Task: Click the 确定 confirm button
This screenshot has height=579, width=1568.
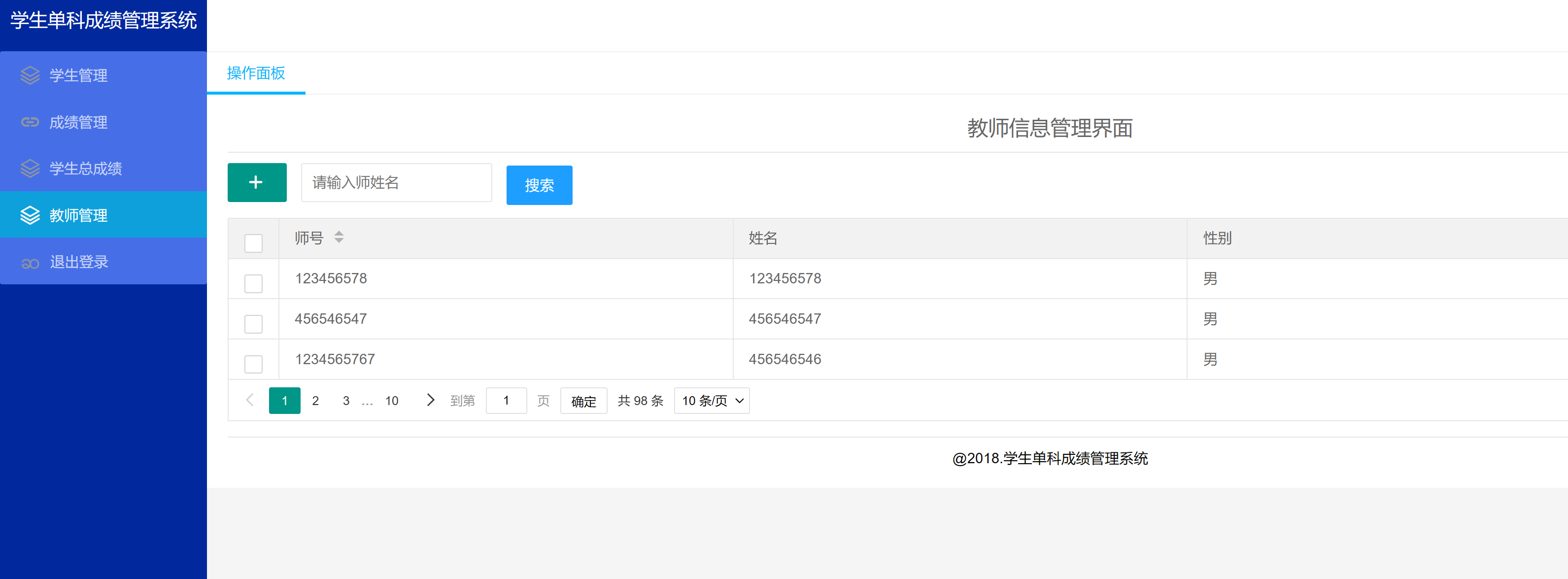Action: click(x=583, y=401)
